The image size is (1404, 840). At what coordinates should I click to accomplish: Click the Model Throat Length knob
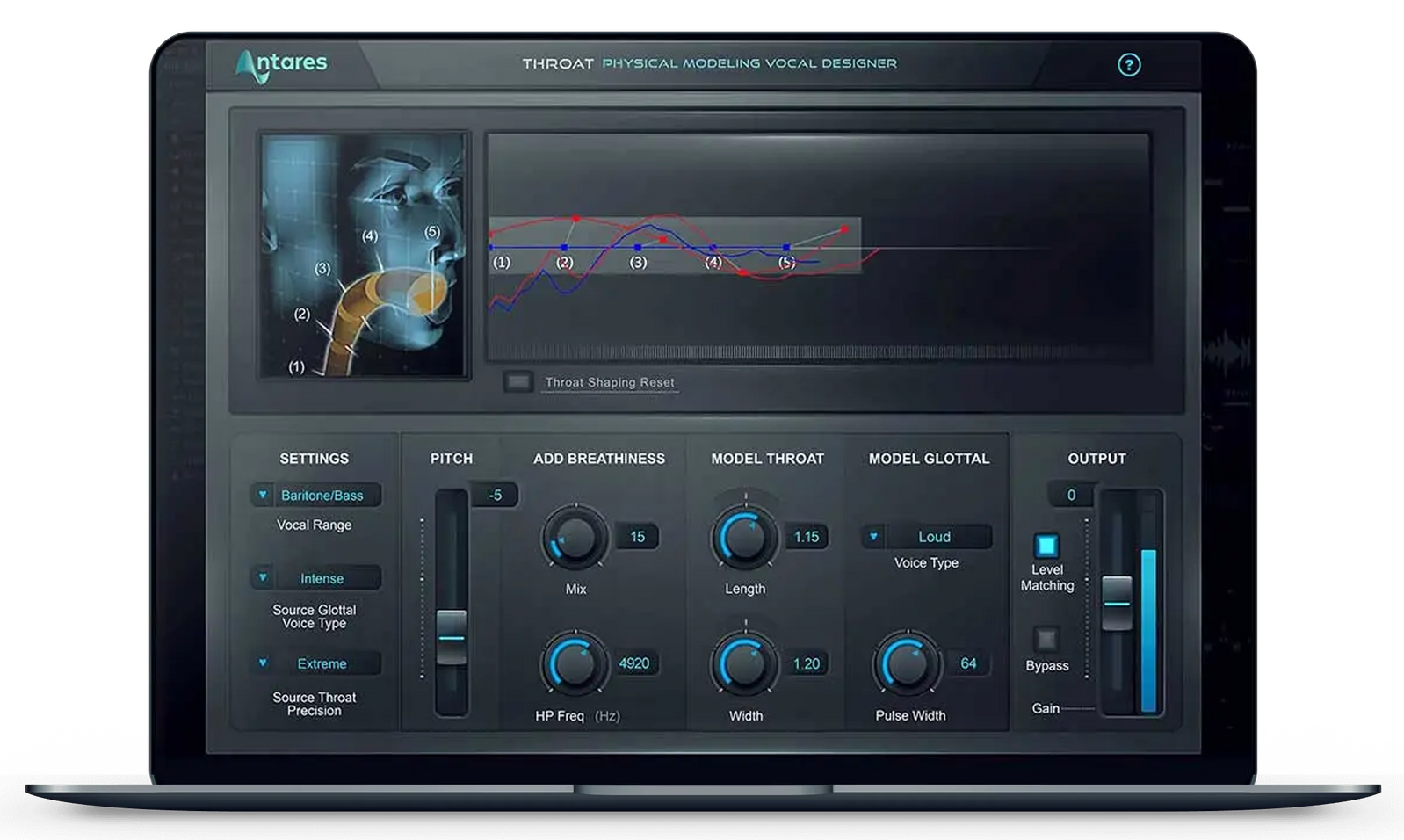[745, 537]
